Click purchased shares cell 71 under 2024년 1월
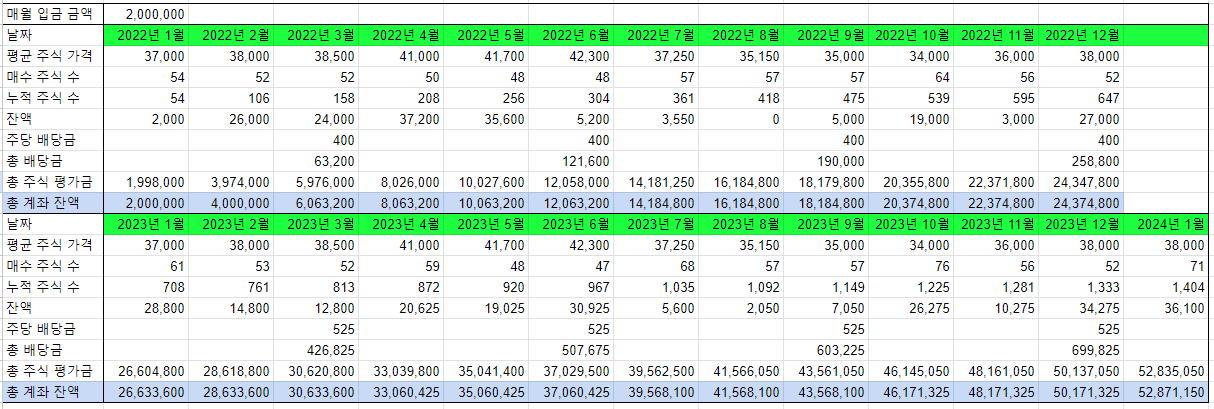Viewport: 1214px width, 409px height. (1166, 265)
